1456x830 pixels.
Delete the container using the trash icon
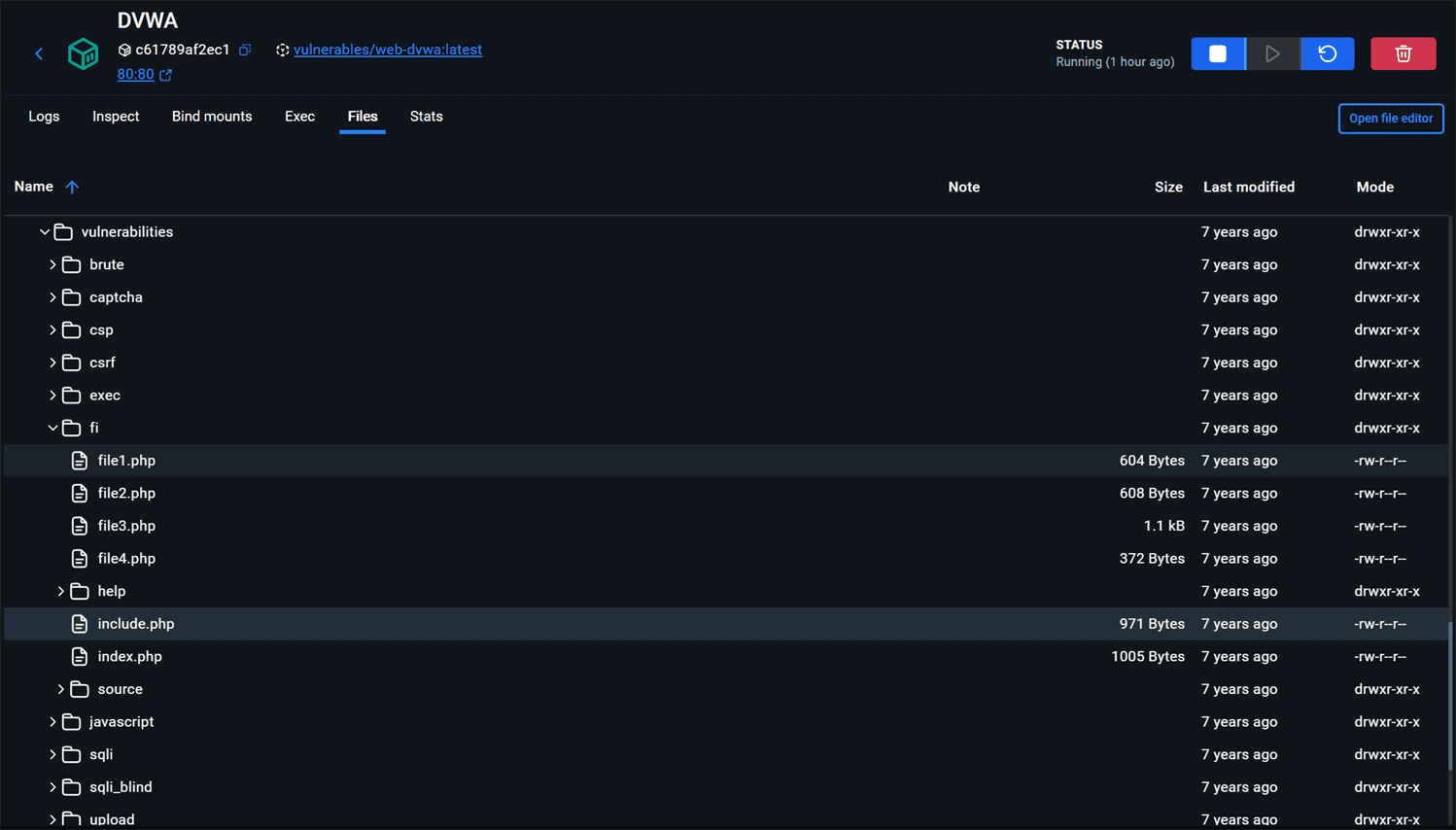[x=1404, y=53]
